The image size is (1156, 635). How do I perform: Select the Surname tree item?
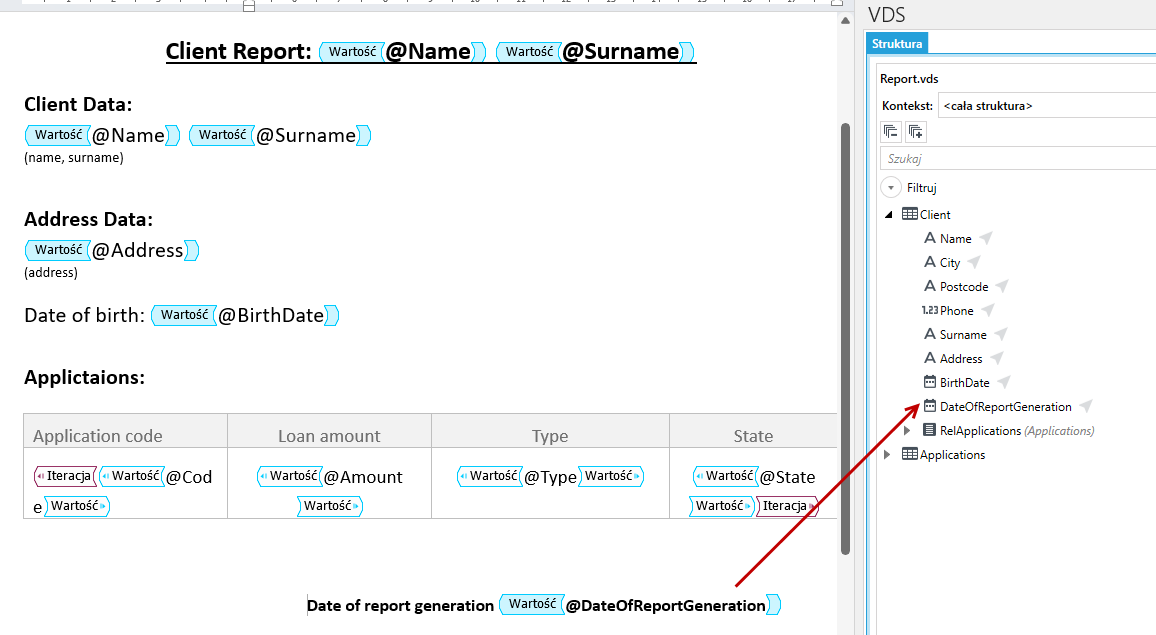tap(963, 335)
